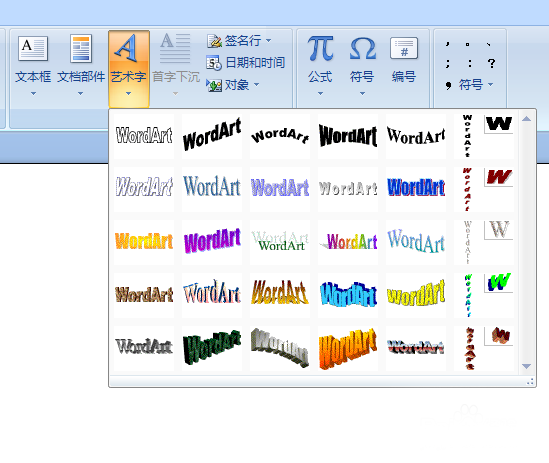Click the 公式 pi equation icon
The width and height of the screenshot is (549, 463).
pyautogui.click(x=320, y=49)
